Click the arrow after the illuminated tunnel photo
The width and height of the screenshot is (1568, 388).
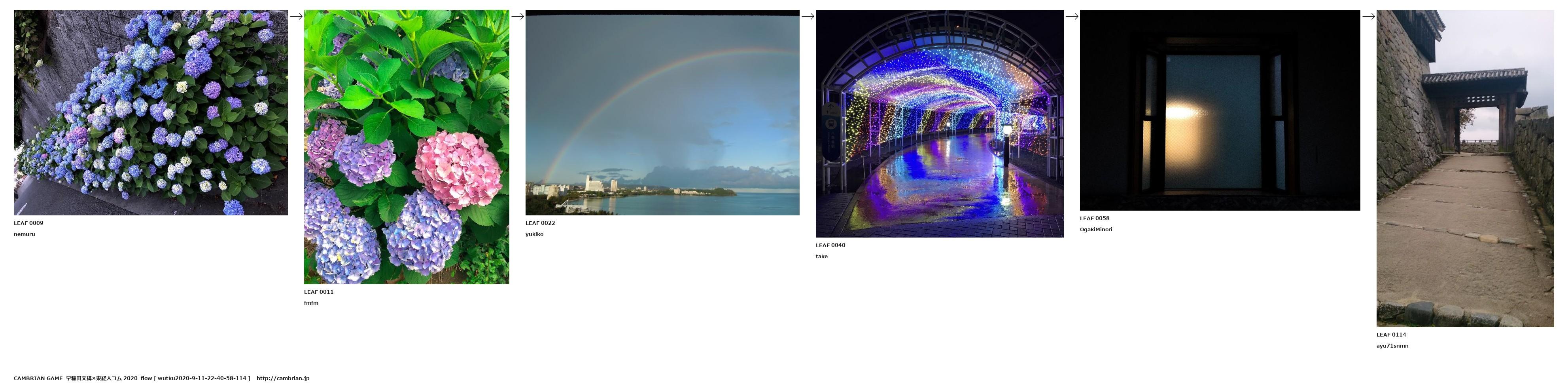1072,17
